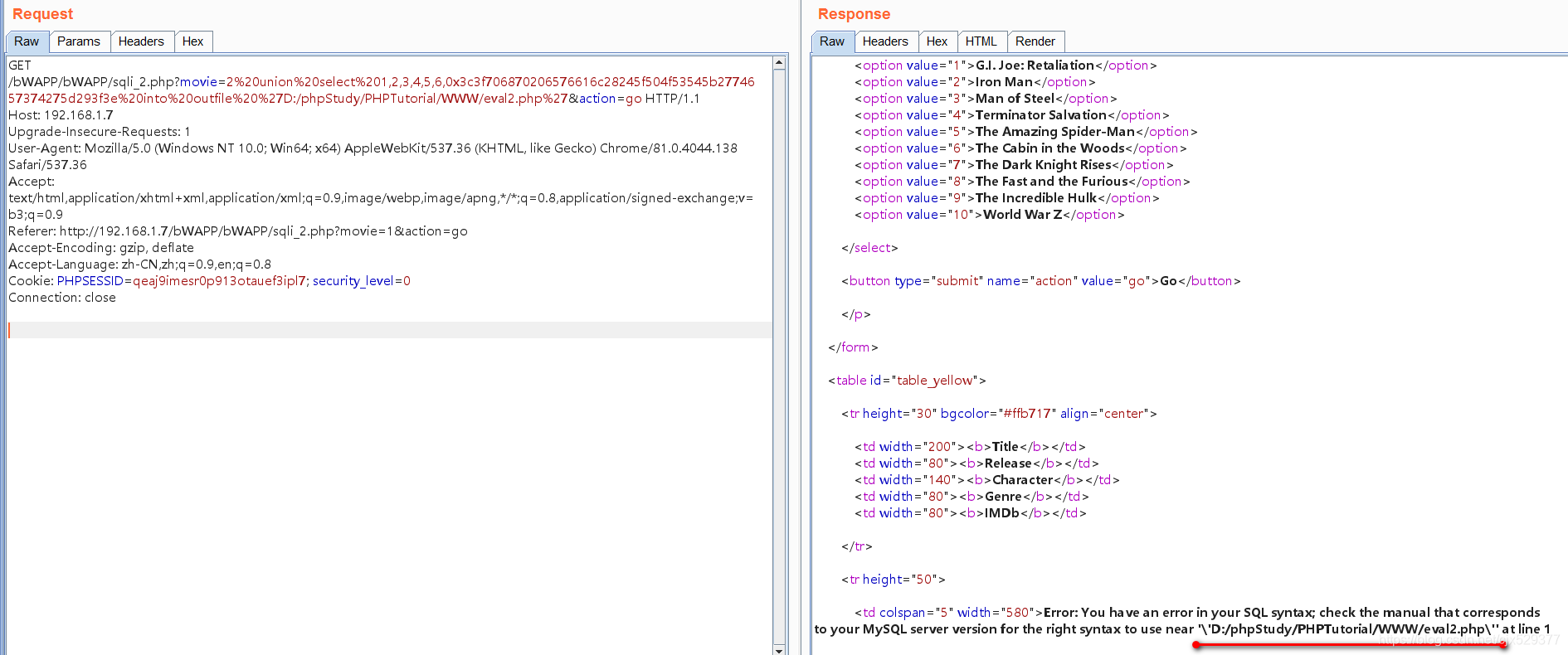Click the security_level=0 cookie text
The height and width of the screenshot is (655, 1568).
tap(362, 281)
